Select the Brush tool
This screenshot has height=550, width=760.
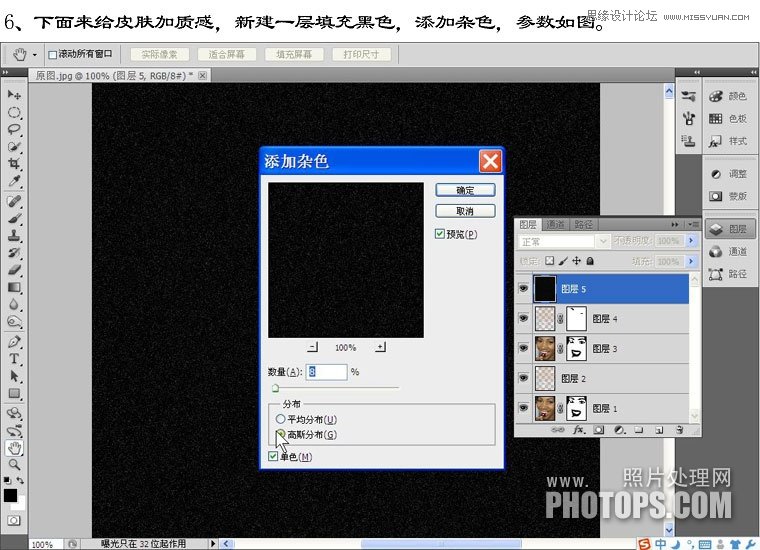point(14,218)
